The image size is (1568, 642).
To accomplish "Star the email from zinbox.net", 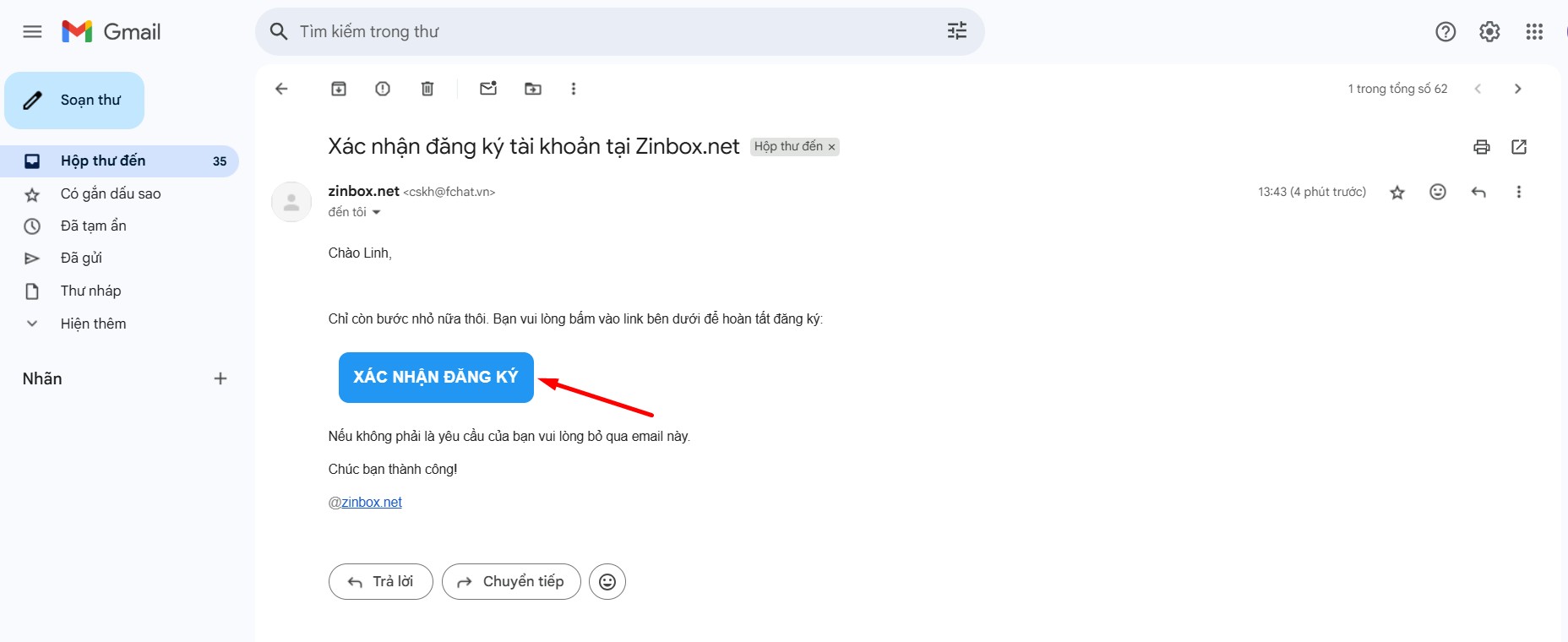I will (x=1397, y=193).
